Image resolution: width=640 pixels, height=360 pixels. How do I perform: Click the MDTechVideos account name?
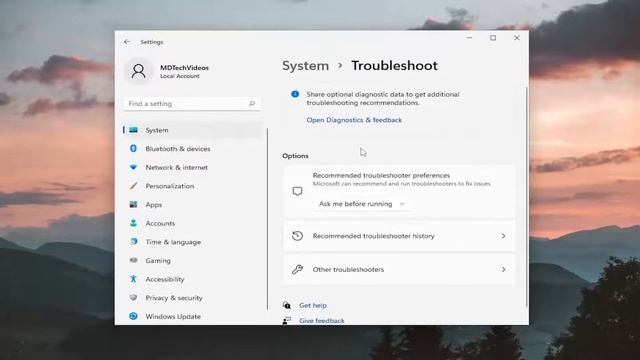pyautogui.click(x=184, y=68)
